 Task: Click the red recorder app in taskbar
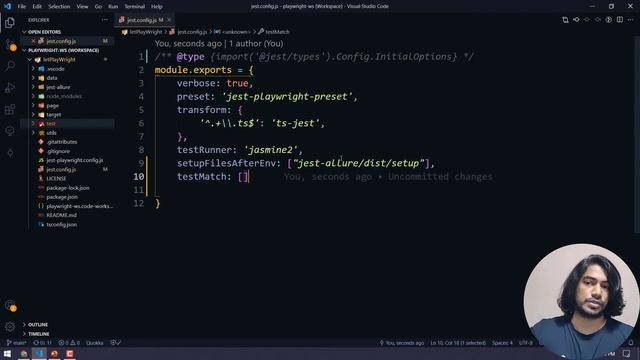click(70, 353)
